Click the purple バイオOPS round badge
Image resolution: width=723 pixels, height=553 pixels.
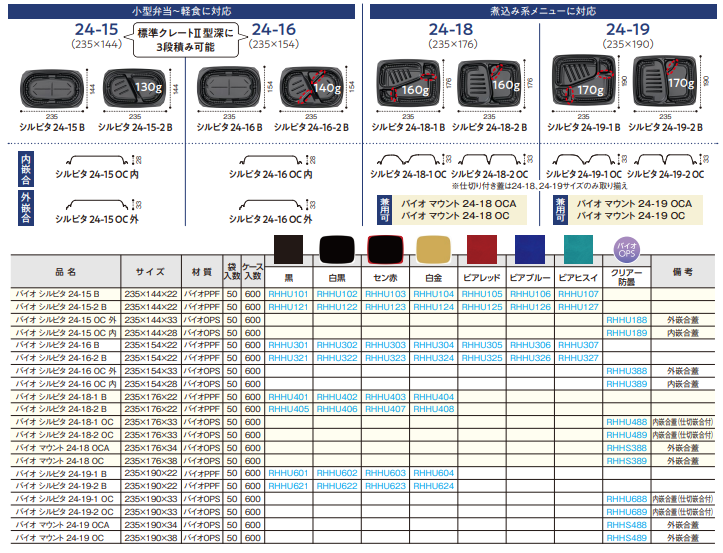626,249
